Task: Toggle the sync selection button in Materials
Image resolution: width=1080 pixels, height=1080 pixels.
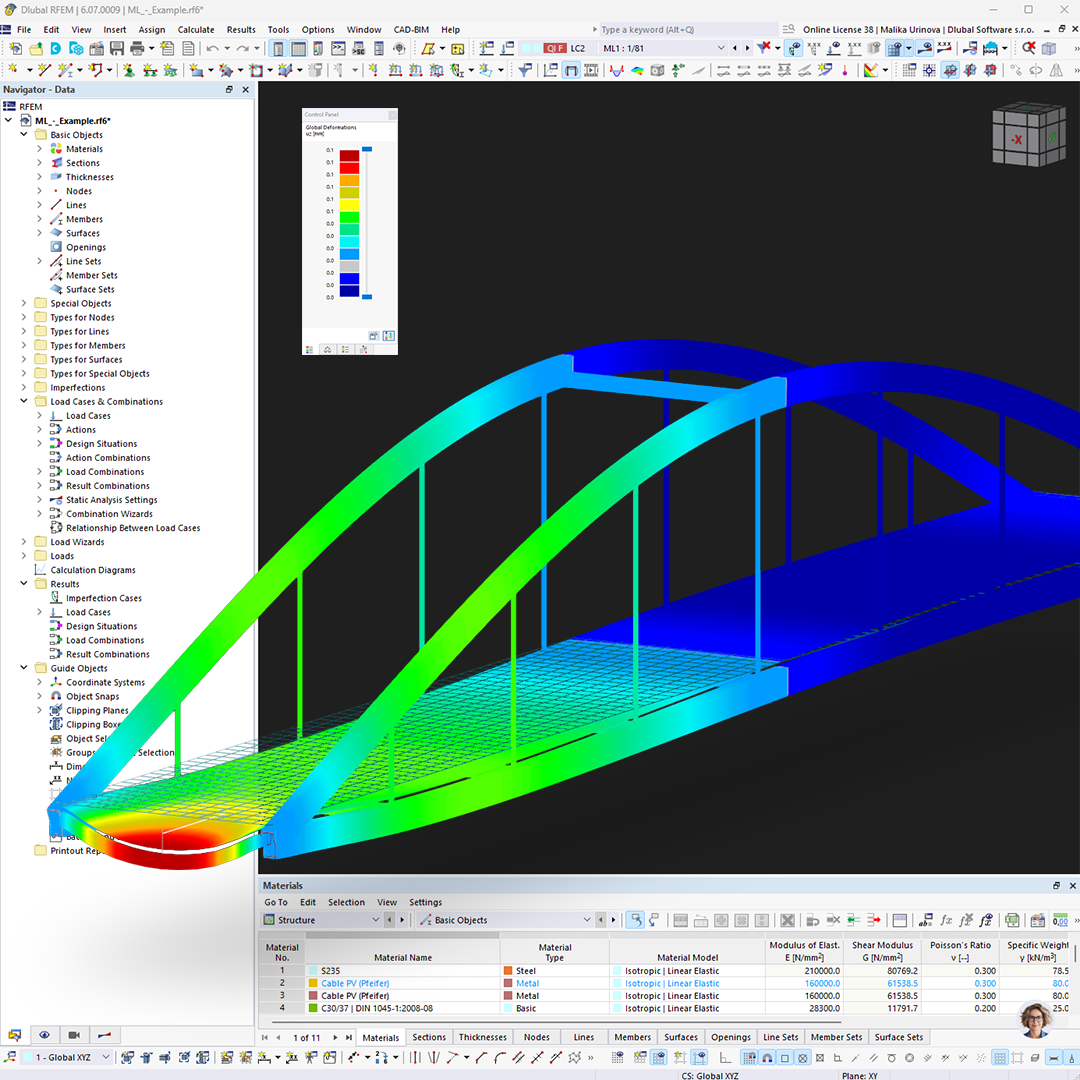Action: pyautogui.click(x=635, y=920)
